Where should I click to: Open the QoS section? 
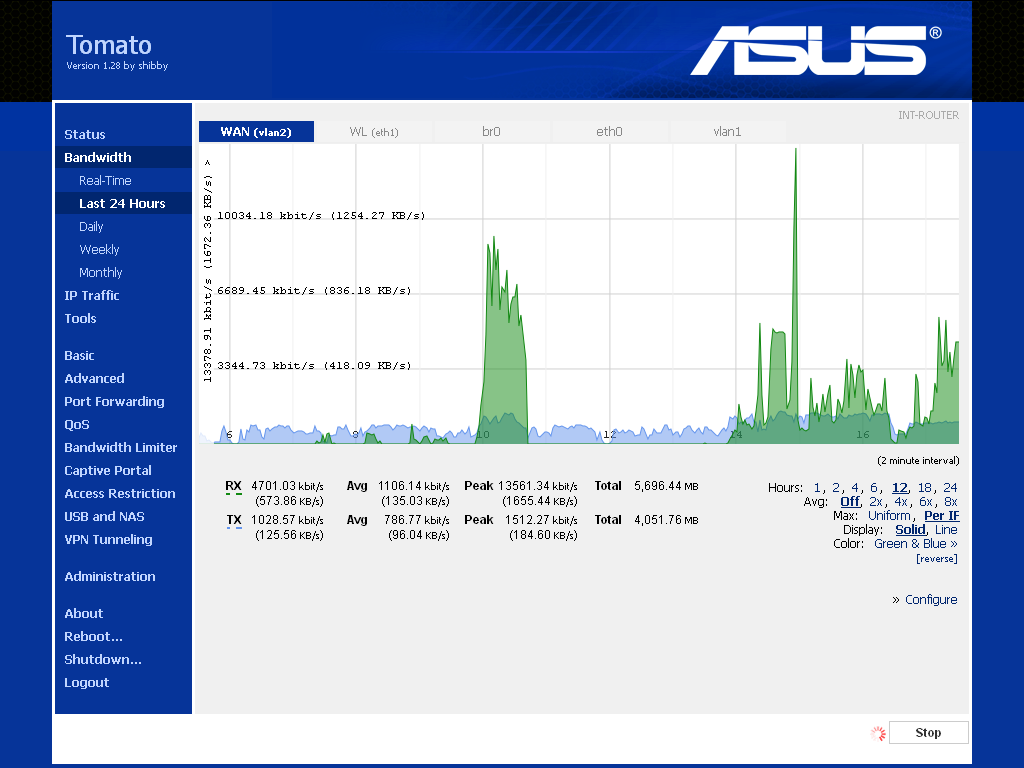(77, 424)
